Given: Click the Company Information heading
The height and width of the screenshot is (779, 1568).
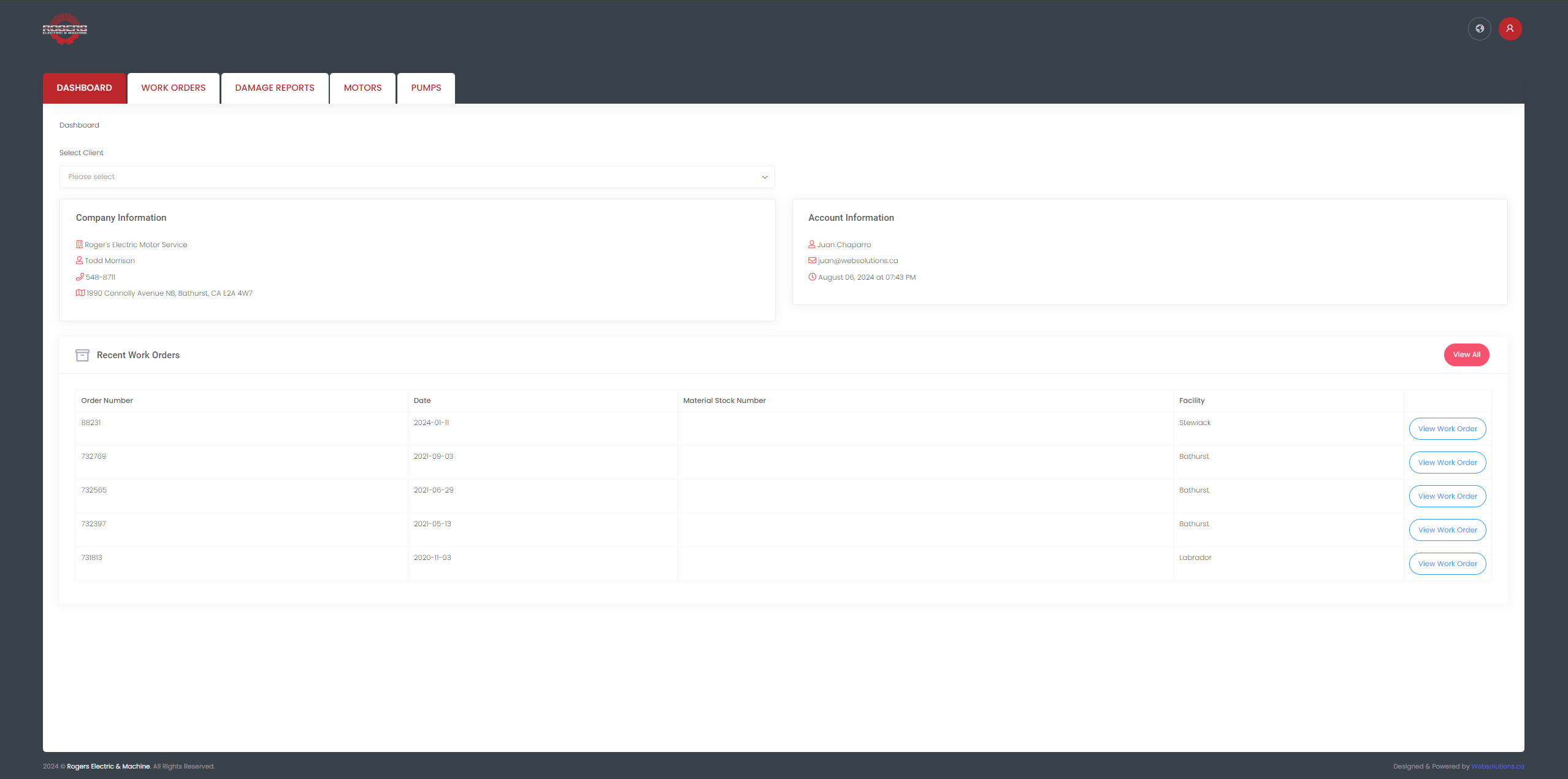Looking at the screenshot, I should coord(121,218).
